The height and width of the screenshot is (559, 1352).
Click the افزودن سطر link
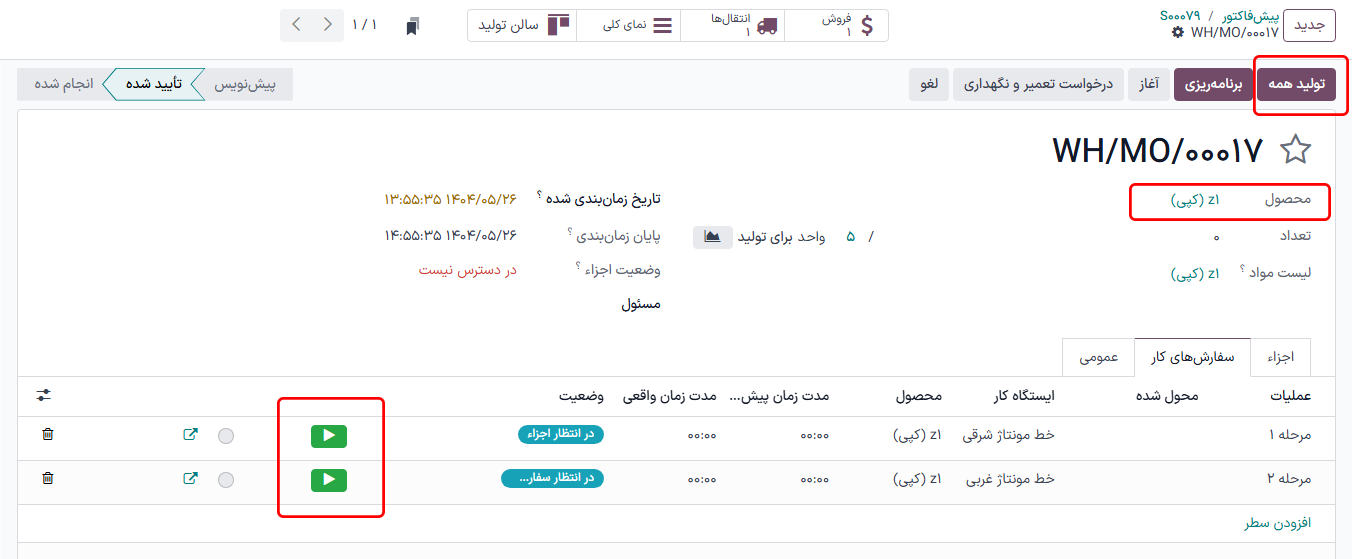pos(1277,523)
